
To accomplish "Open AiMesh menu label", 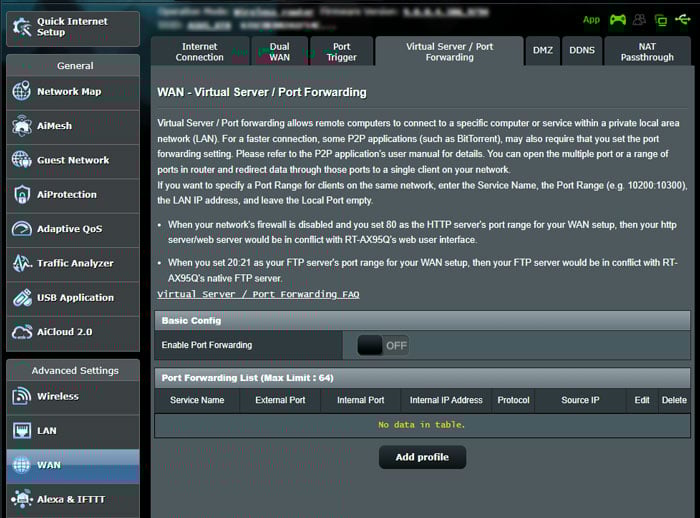I will tap(54, 126).
